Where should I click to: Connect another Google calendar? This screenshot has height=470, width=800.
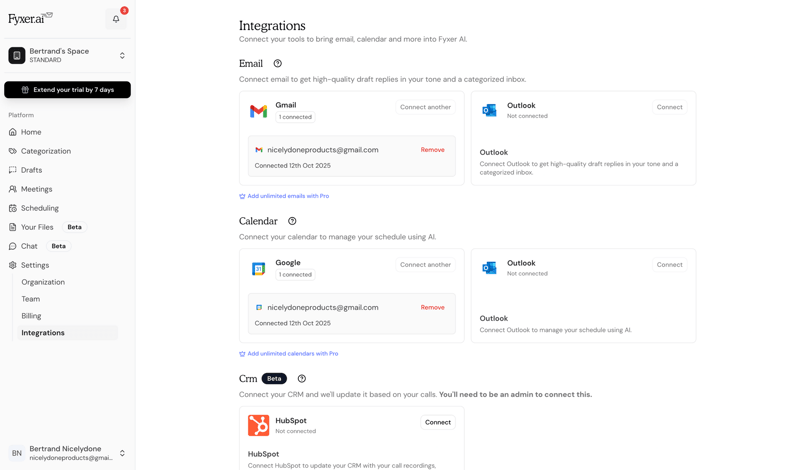point(425,265)
